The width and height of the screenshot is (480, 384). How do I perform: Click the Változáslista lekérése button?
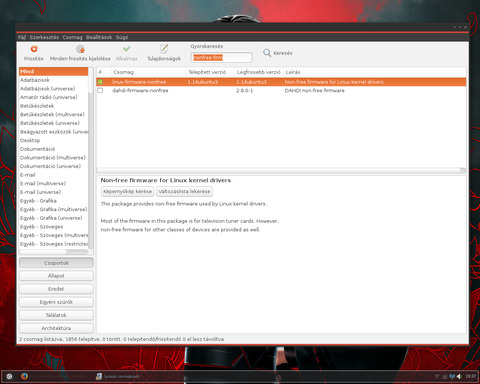[x=184, y=191]
